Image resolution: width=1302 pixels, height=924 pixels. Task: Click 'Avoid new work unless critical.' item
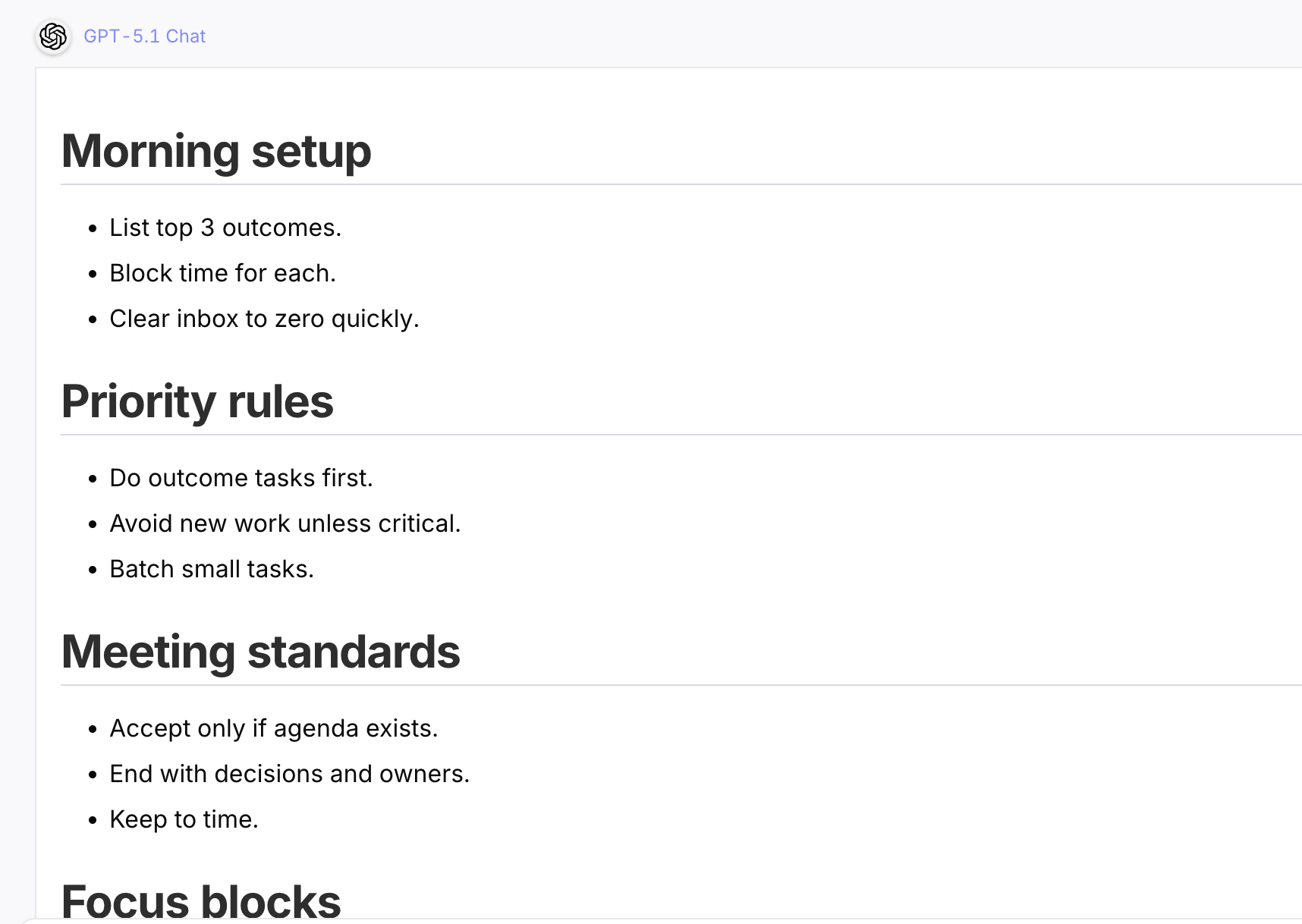(285, 523)
